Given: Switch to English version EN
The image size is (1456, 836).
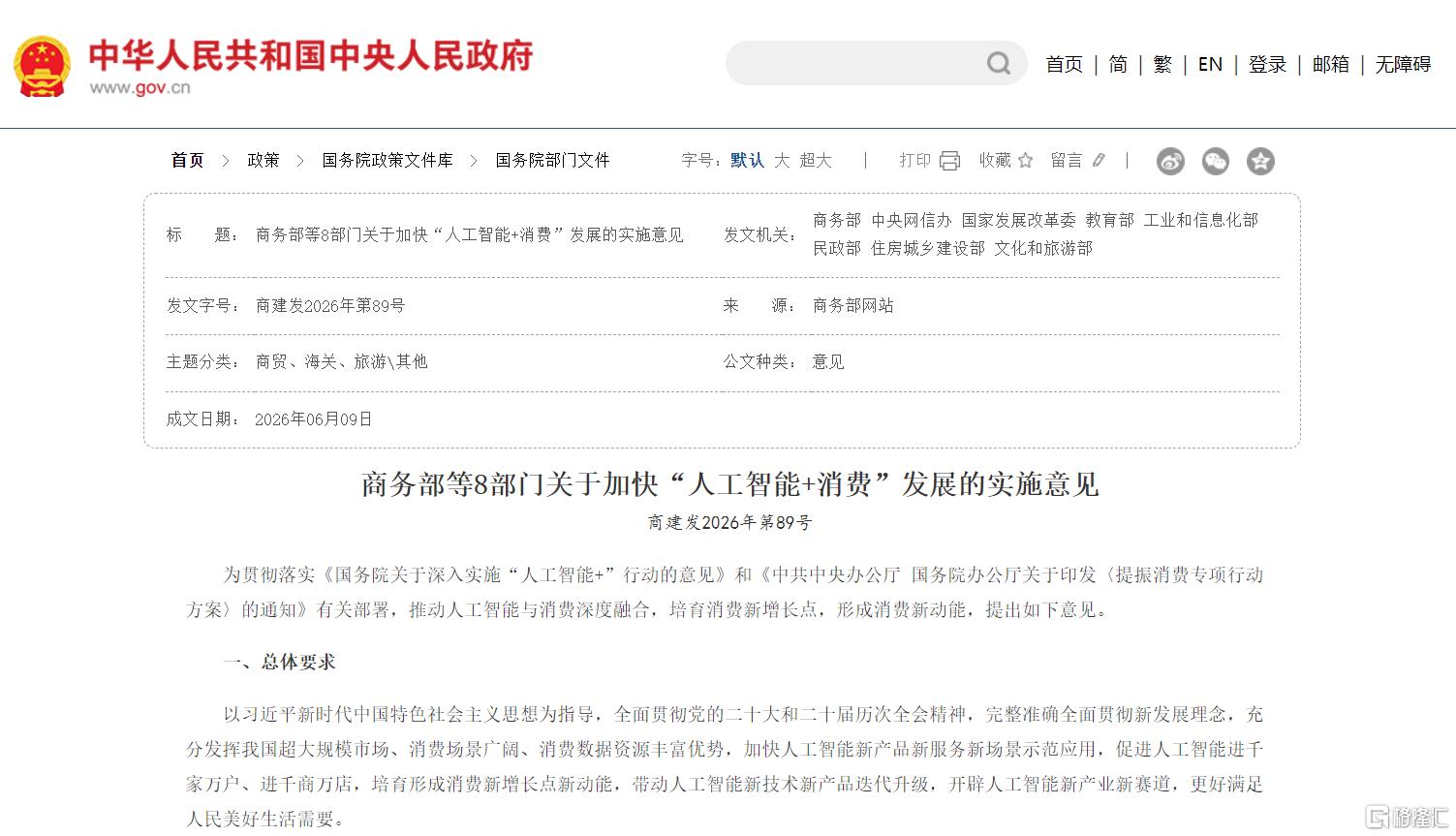Looking at the screenshot, I should pos(1210,64).
